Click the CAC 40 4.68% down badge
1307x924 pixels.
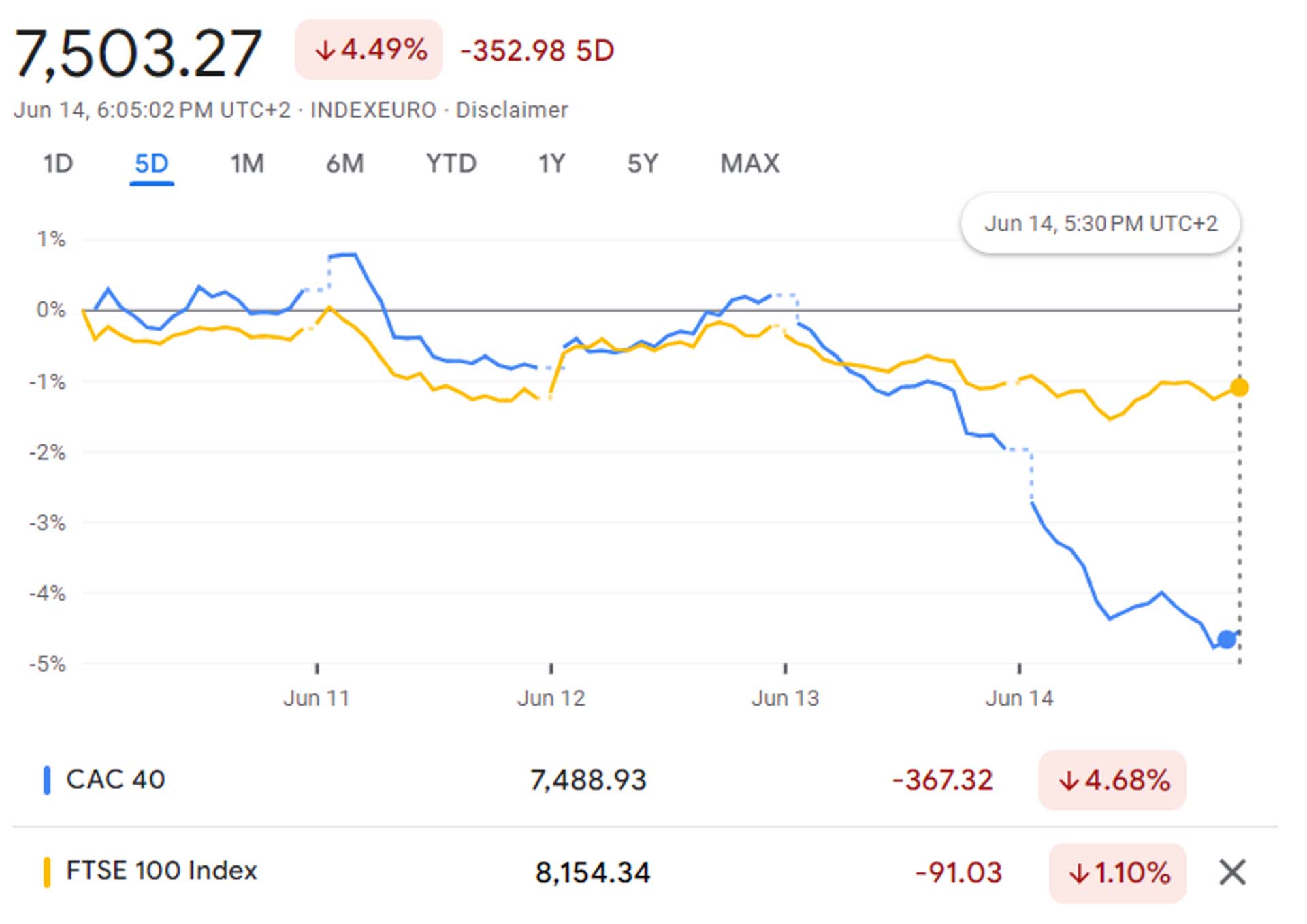1112,780
